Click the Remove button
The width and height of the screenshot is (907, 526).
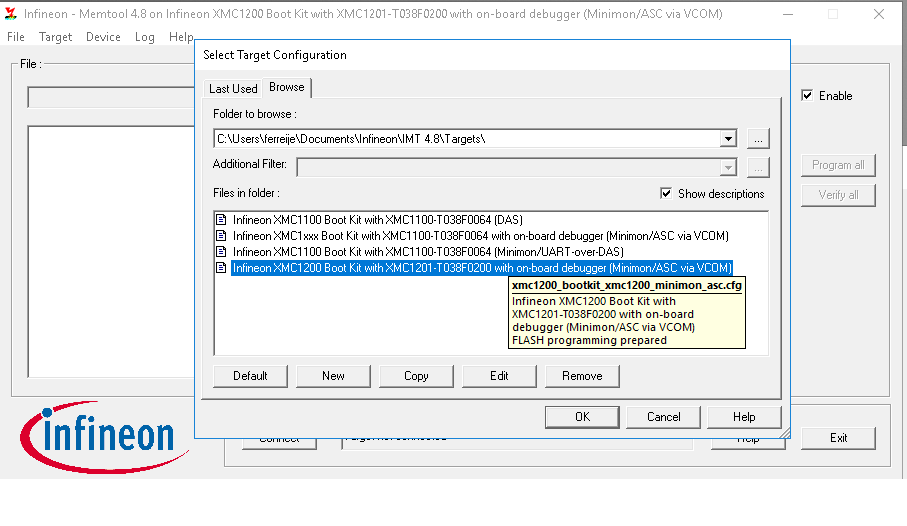582,376
